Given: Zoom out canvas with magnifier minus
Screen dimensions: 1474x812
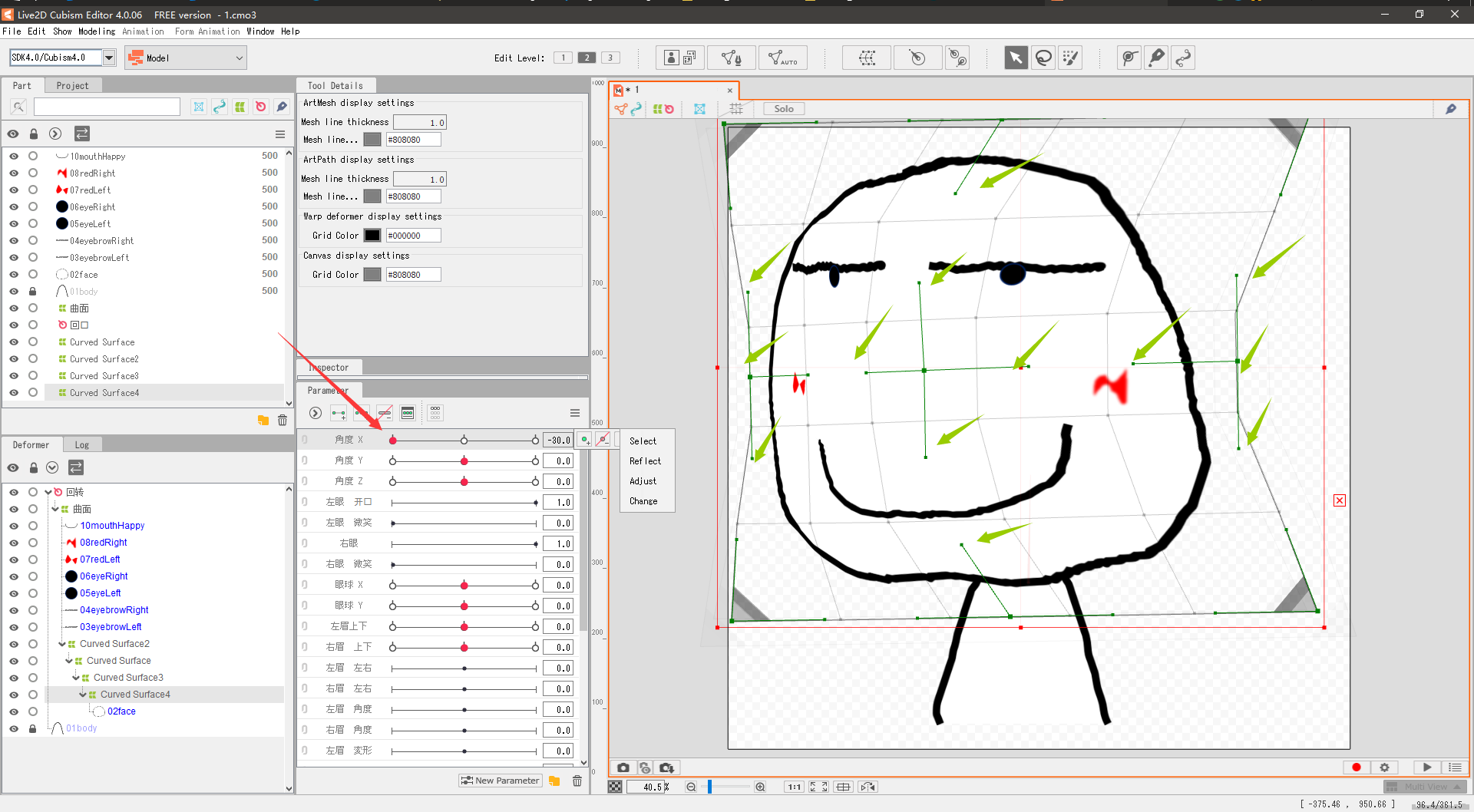Looking at the screenshot, I should [691, 787].
